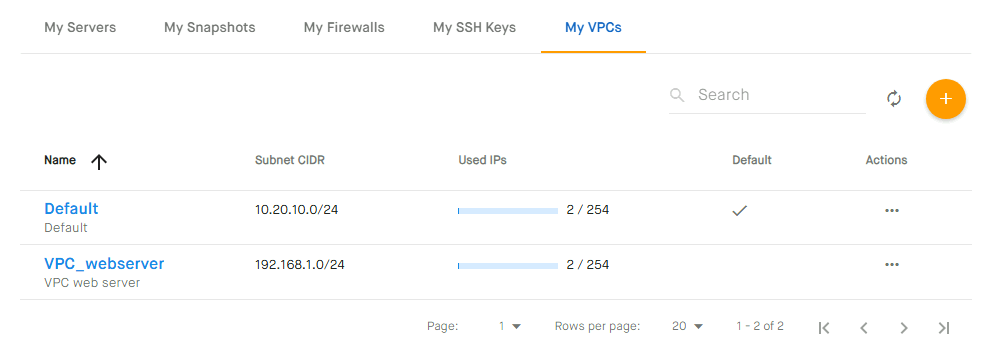1004x361 pixels.
Task: Refresh the VPC list with the reload icon
Action: tap(894, 99)
